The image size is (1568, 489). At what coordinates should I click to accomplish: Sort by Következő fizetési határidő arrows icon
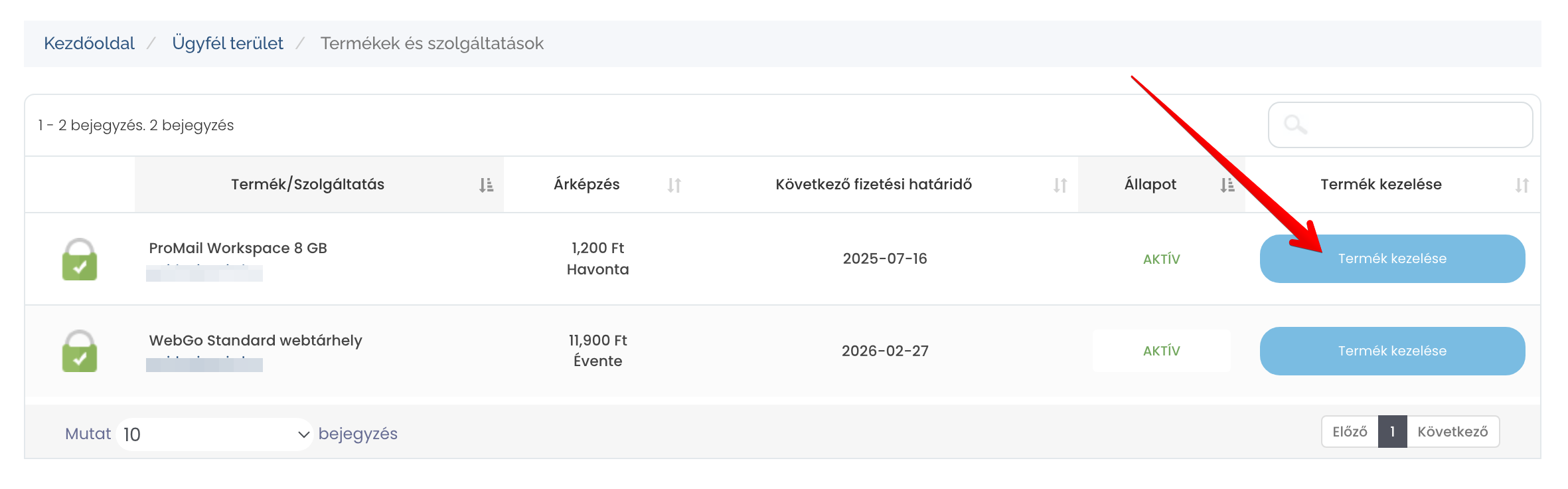click(1060, 185)
